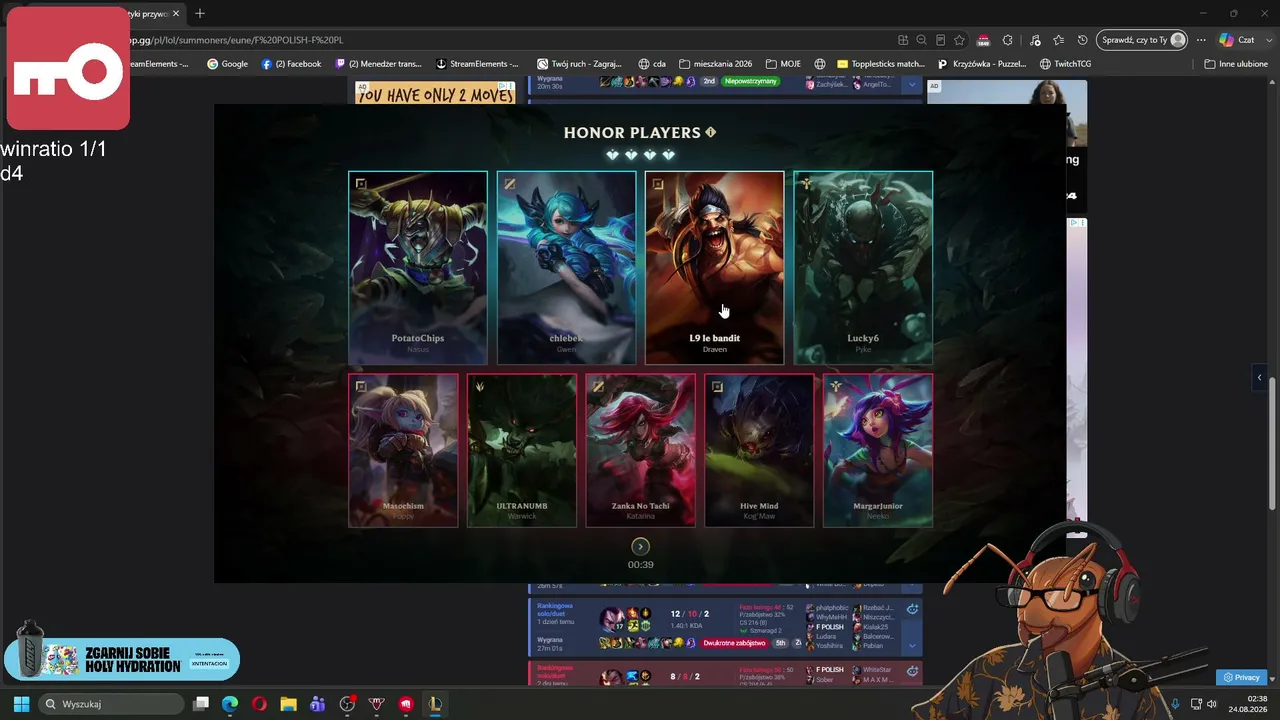Viewport: 1280px width, 720px height.
Task: Click the role icon on Draven card
Action: 657,184
